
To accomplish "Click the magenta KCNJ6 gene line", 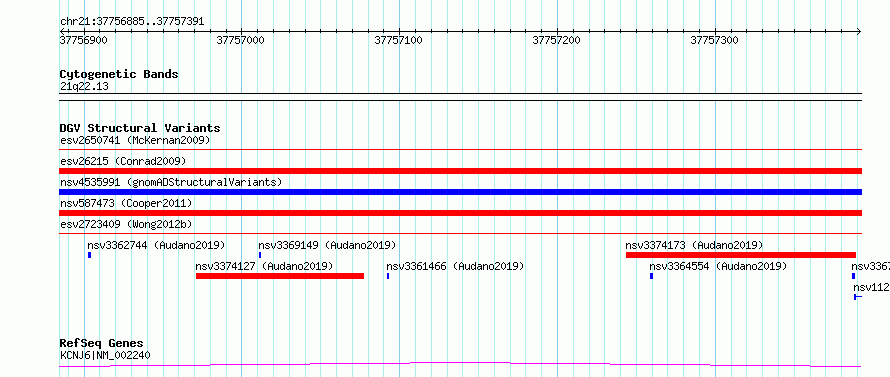I will click(x=460, y=364).
